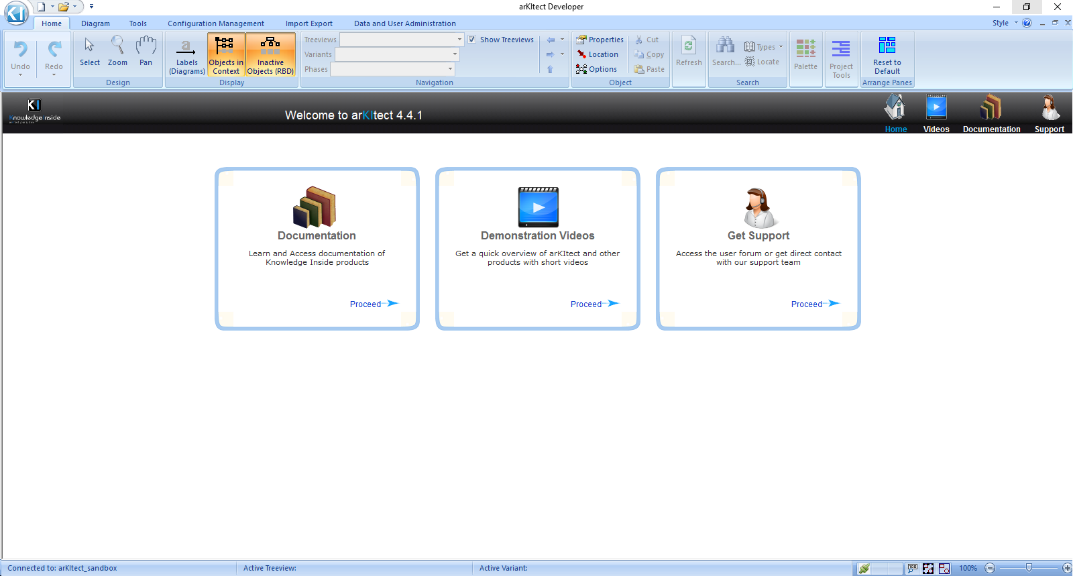Click the Location tool in Object group
Image resolution: width=1073 pixels, height=576 pixels.
(597, 55)
